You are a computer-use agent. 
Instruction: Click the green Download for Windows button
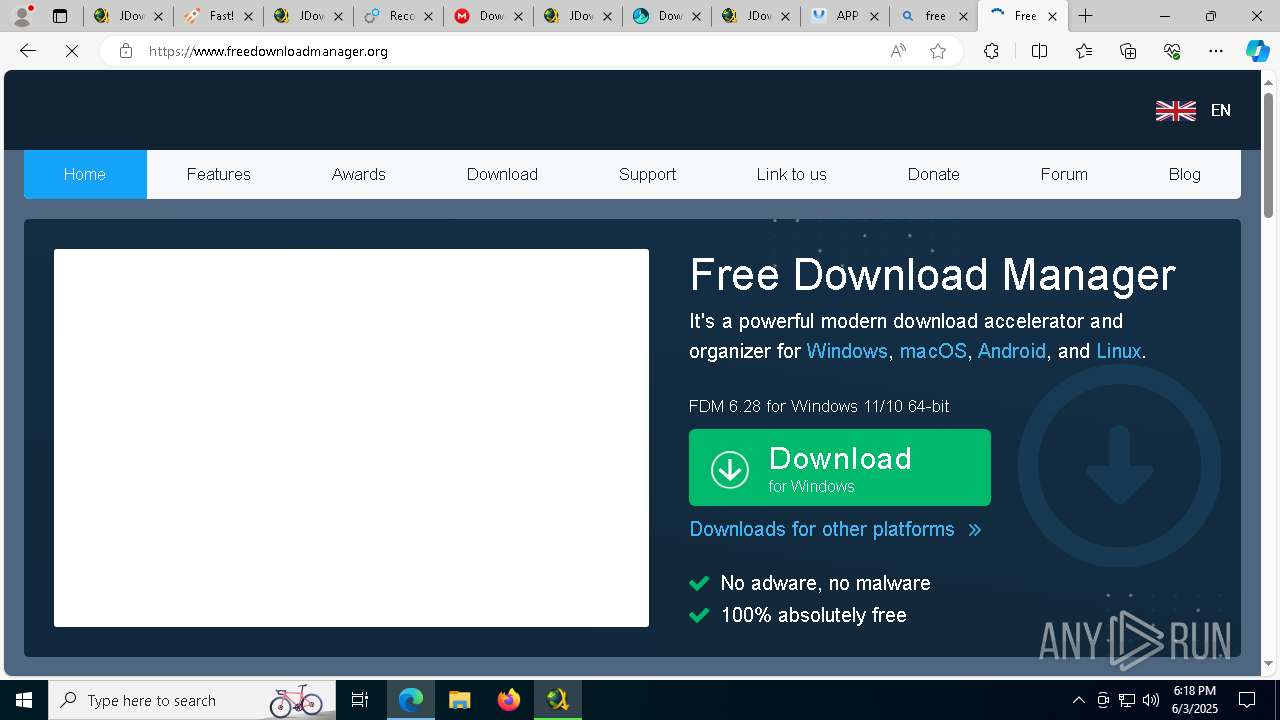point(840,468)
